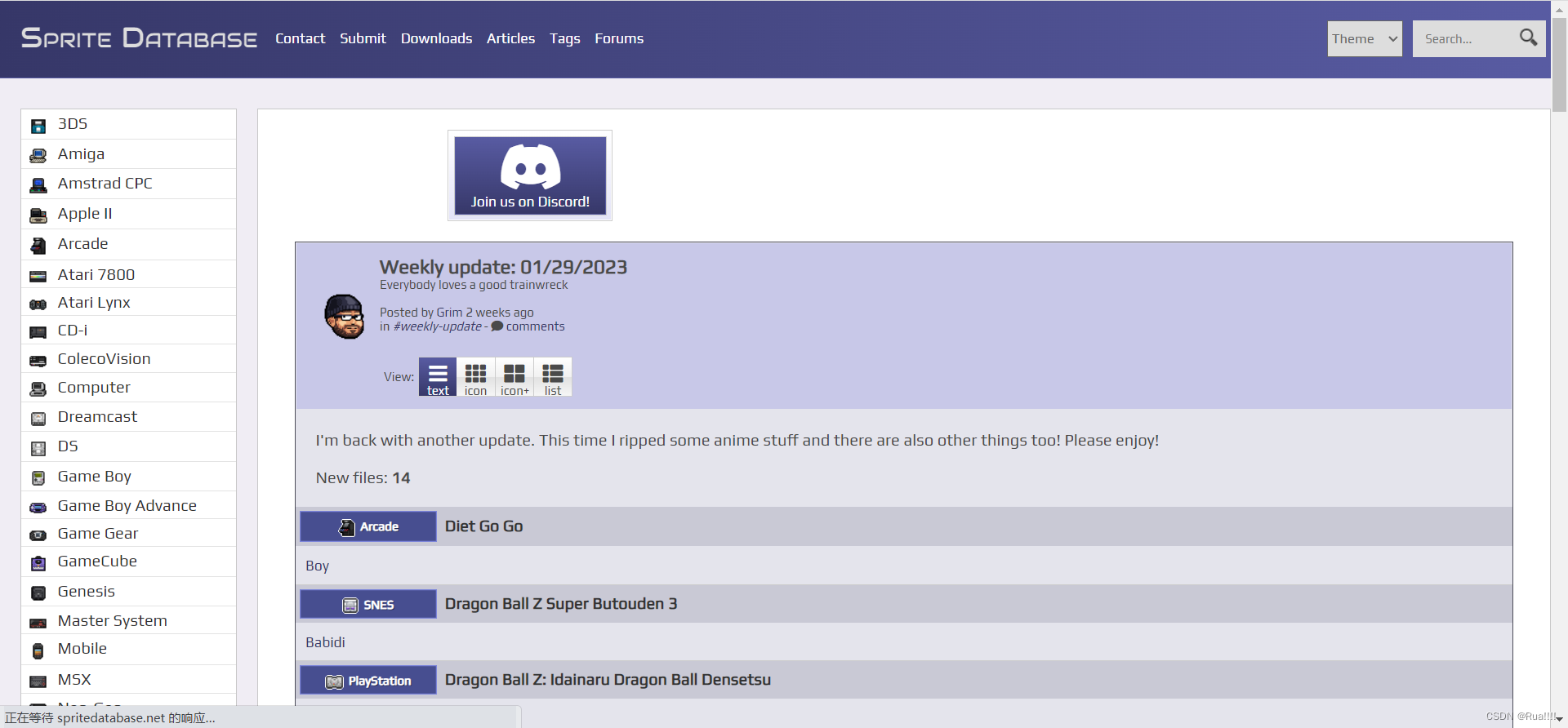1568x728 pixels.
Task: Switch to icon view mode
Action: coord(475,377)
